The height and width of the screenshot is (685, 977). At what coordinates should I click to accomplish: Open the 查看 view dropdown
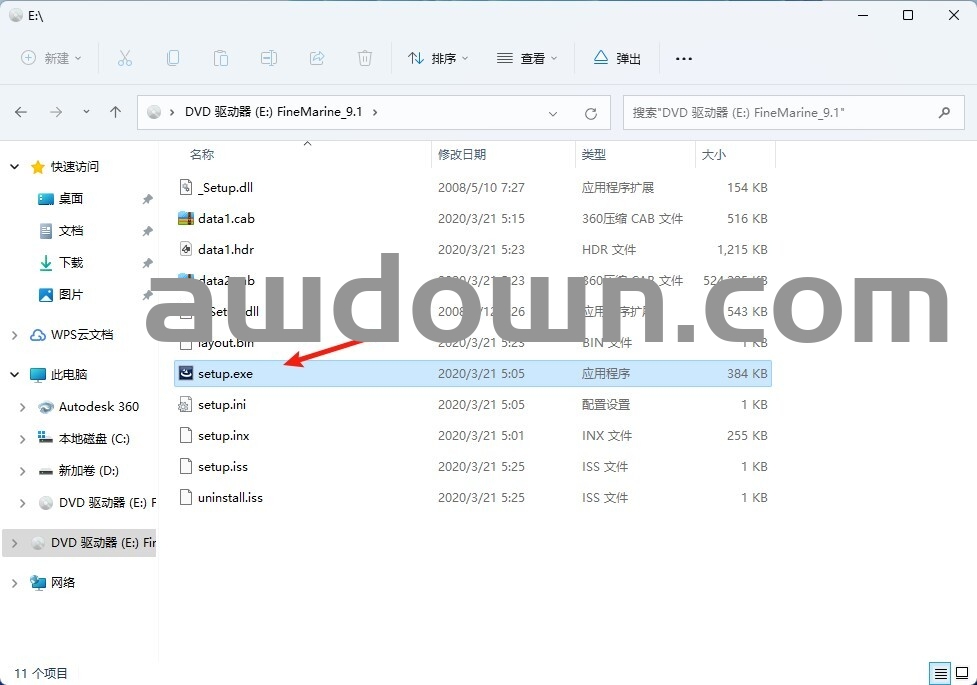click(527, 58)
